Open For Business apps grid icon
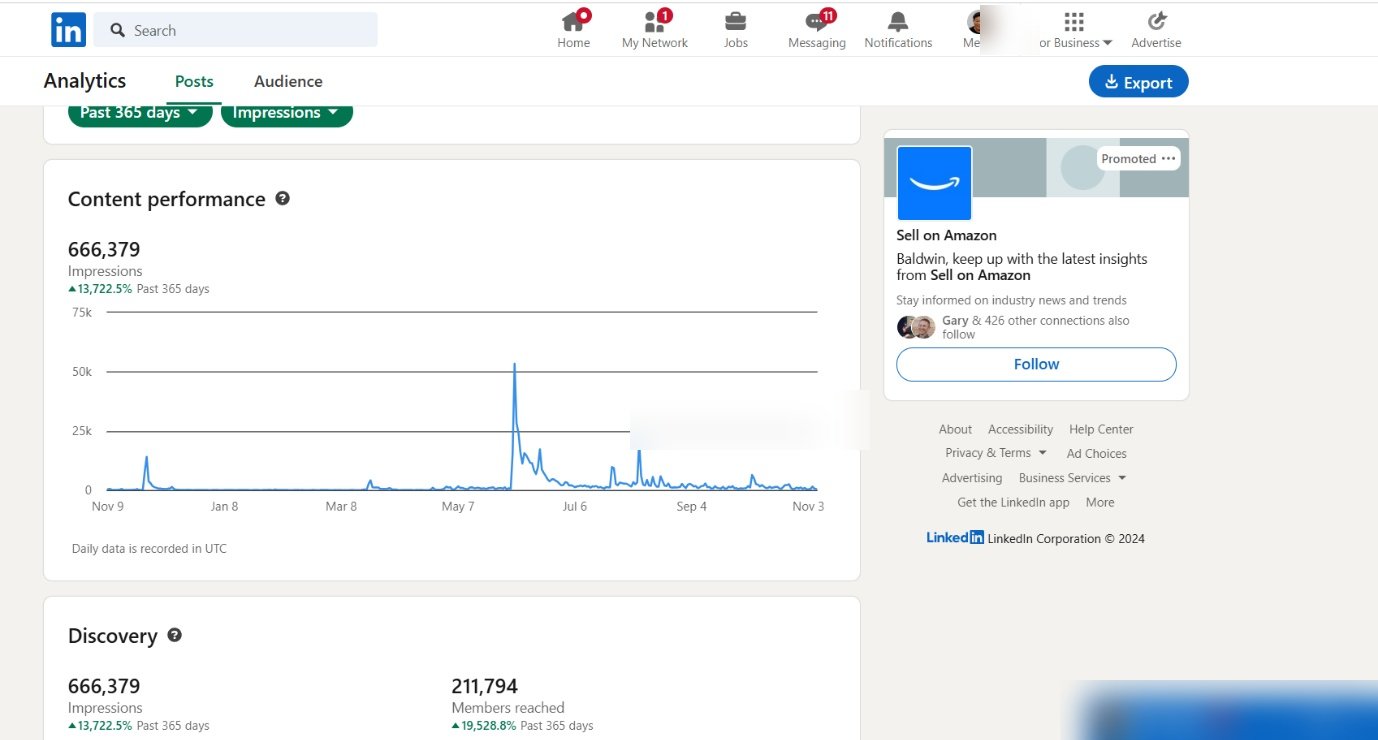Viewport: 1378px width, 740px height. click(x=1074, y=21)
